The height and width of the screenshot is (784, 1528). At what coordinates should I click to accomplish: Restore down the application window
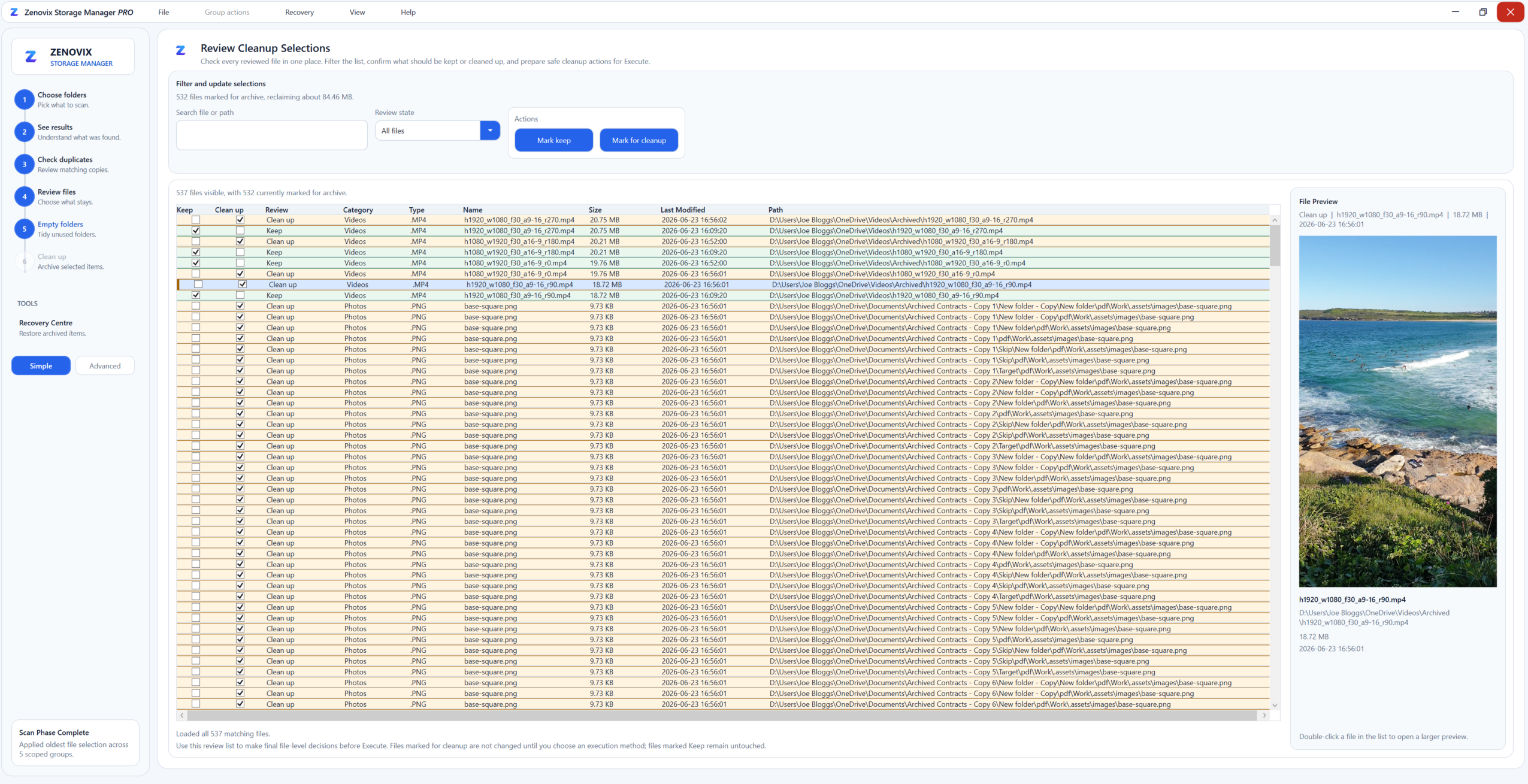tap(1483, 12)
